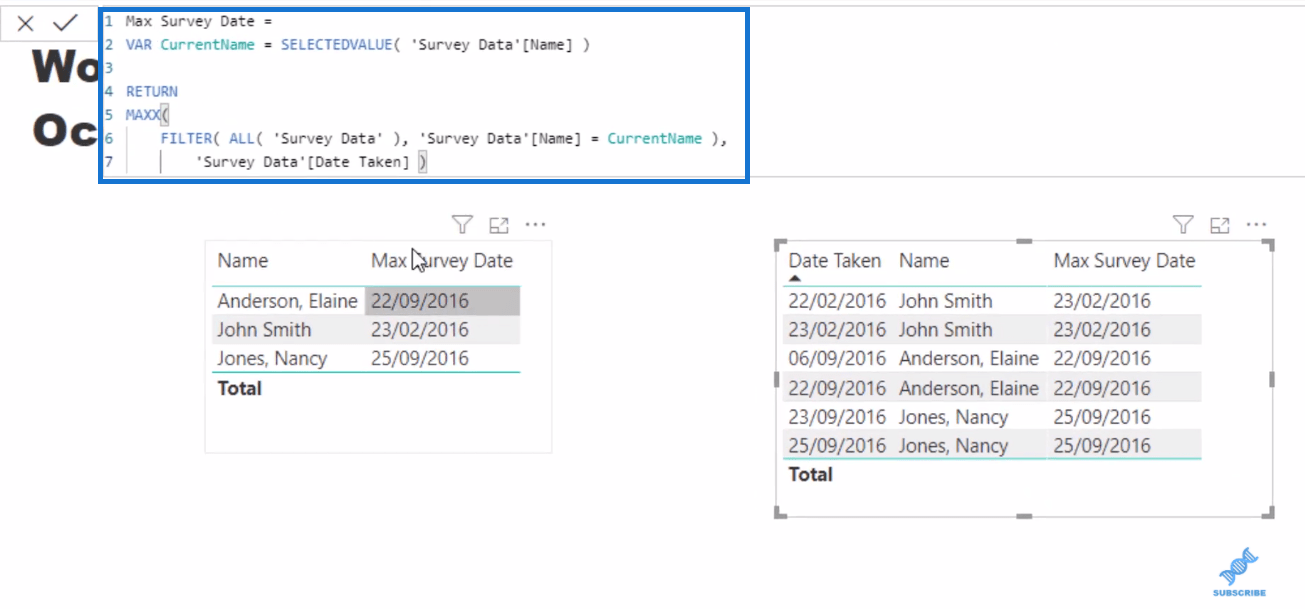Click Total row in right table
This screenshot has height=609, width=1305.
992,474
